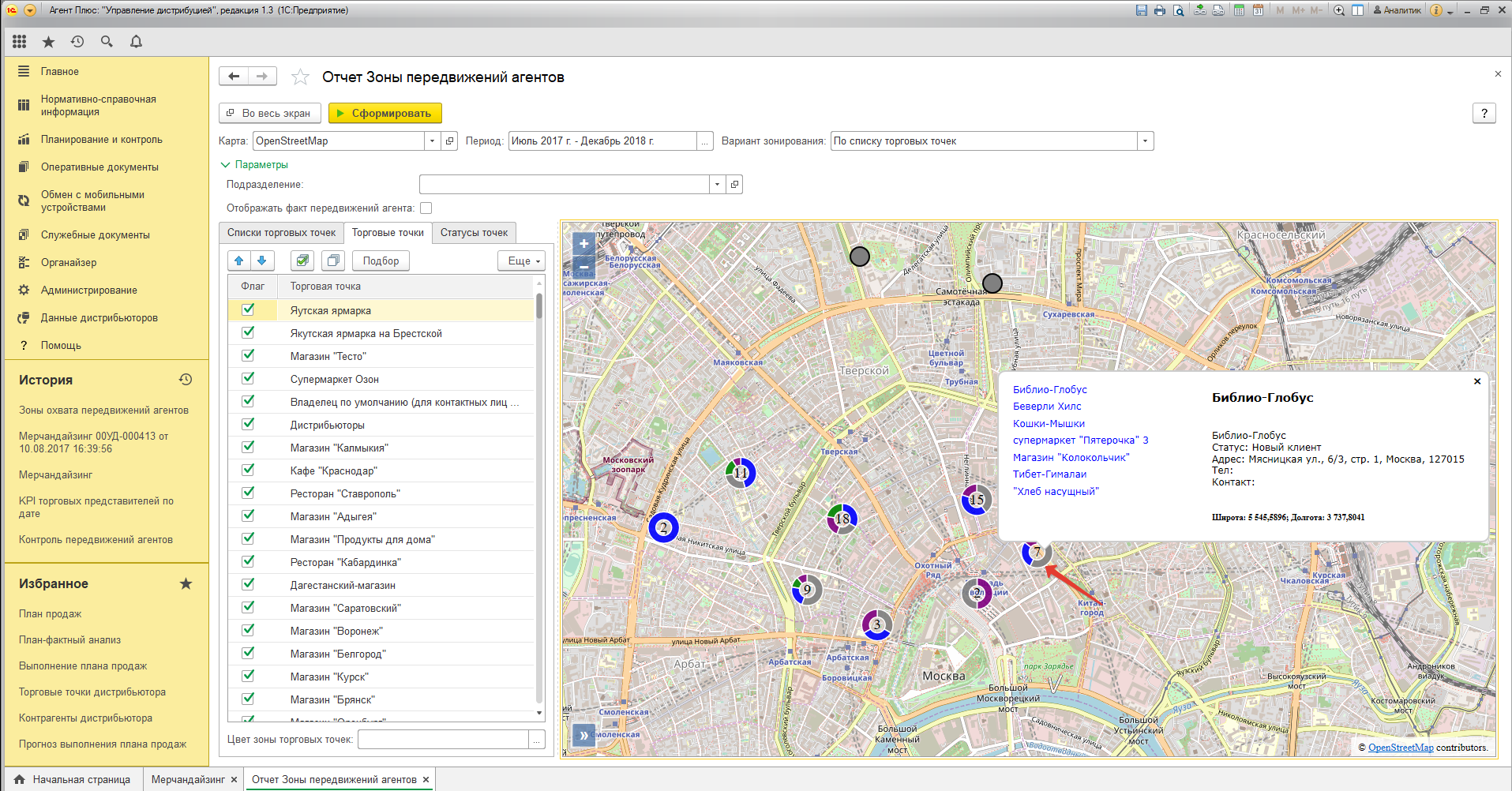Click the notifications bell icon

point(136,42)
